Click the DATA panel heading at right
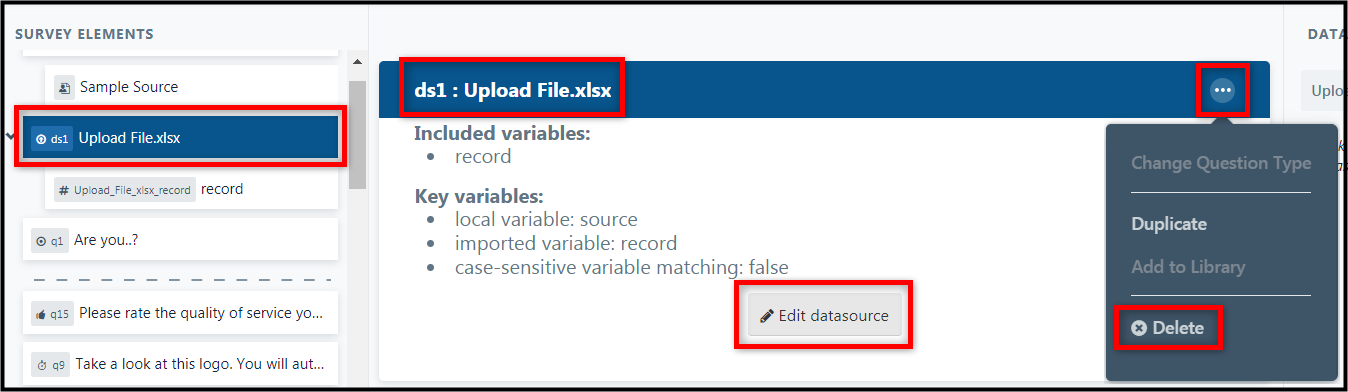 click(x=1327, y=34)
